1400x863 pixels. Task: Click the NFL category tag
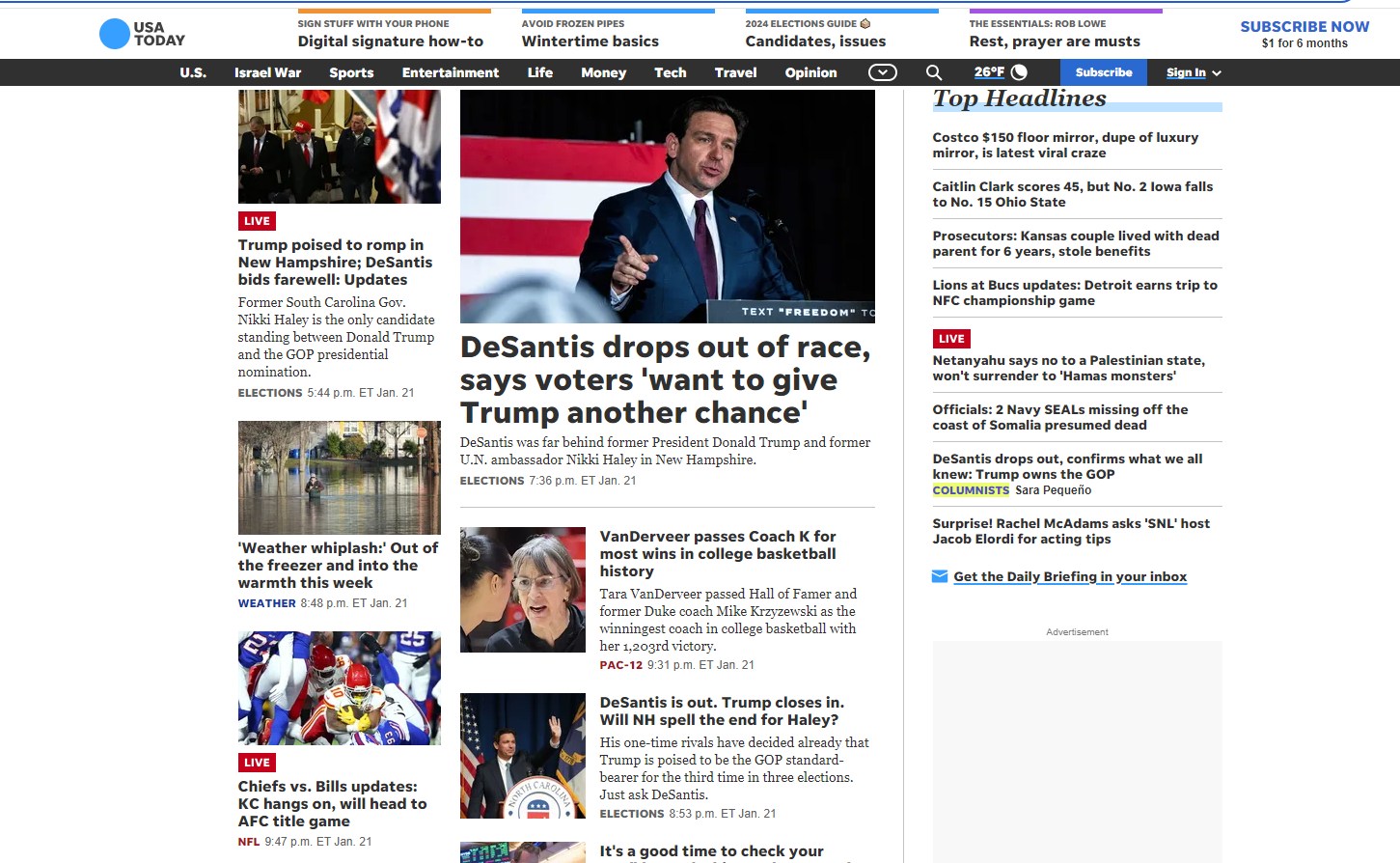249,842
